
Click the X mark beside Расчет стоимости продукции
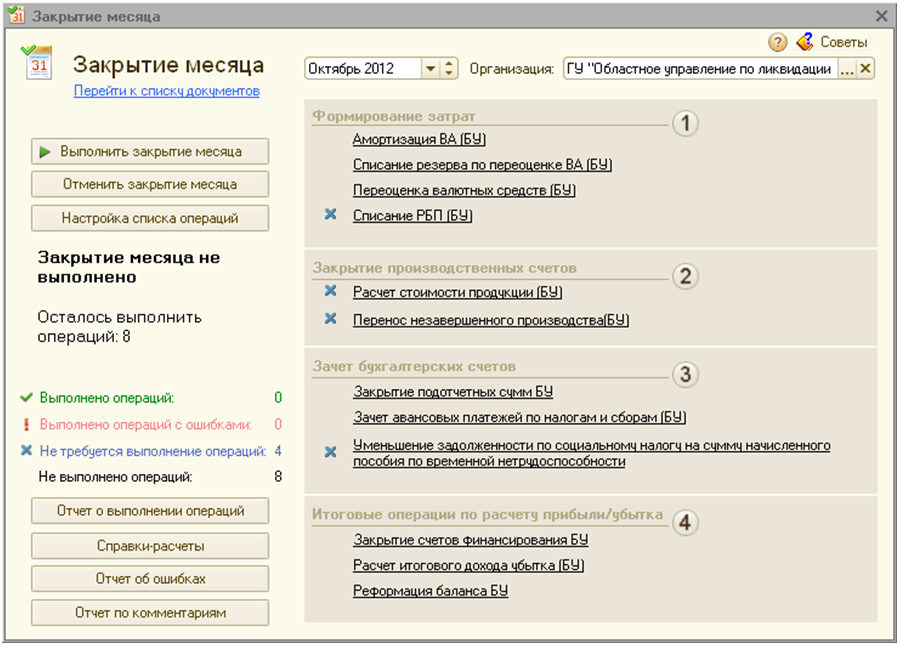click(x=331, y=292)
